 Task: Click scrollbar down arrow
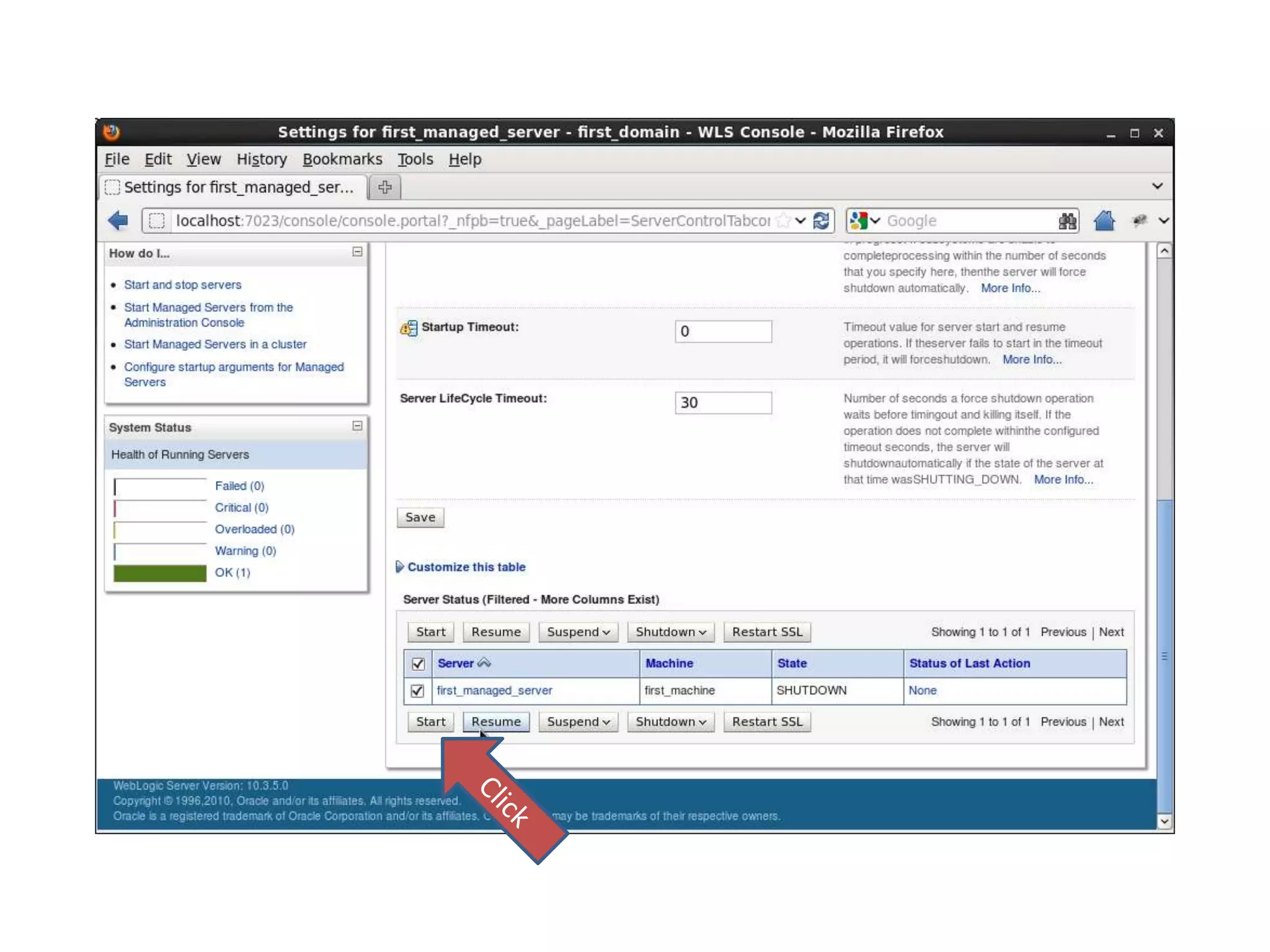pos(1164,821)
